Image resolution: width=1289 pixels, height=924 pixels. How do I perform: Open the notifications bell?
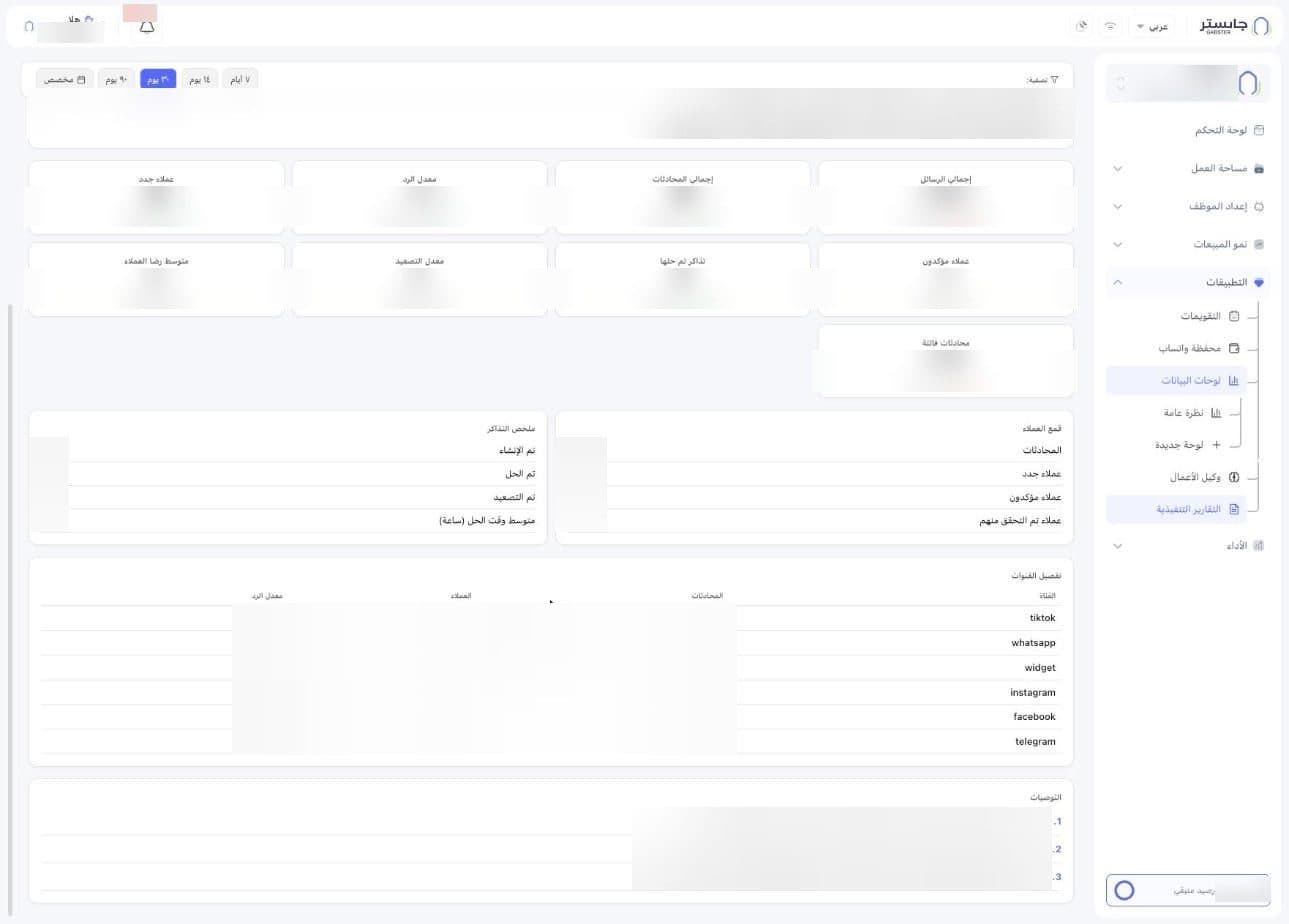(x=147, y=27)
